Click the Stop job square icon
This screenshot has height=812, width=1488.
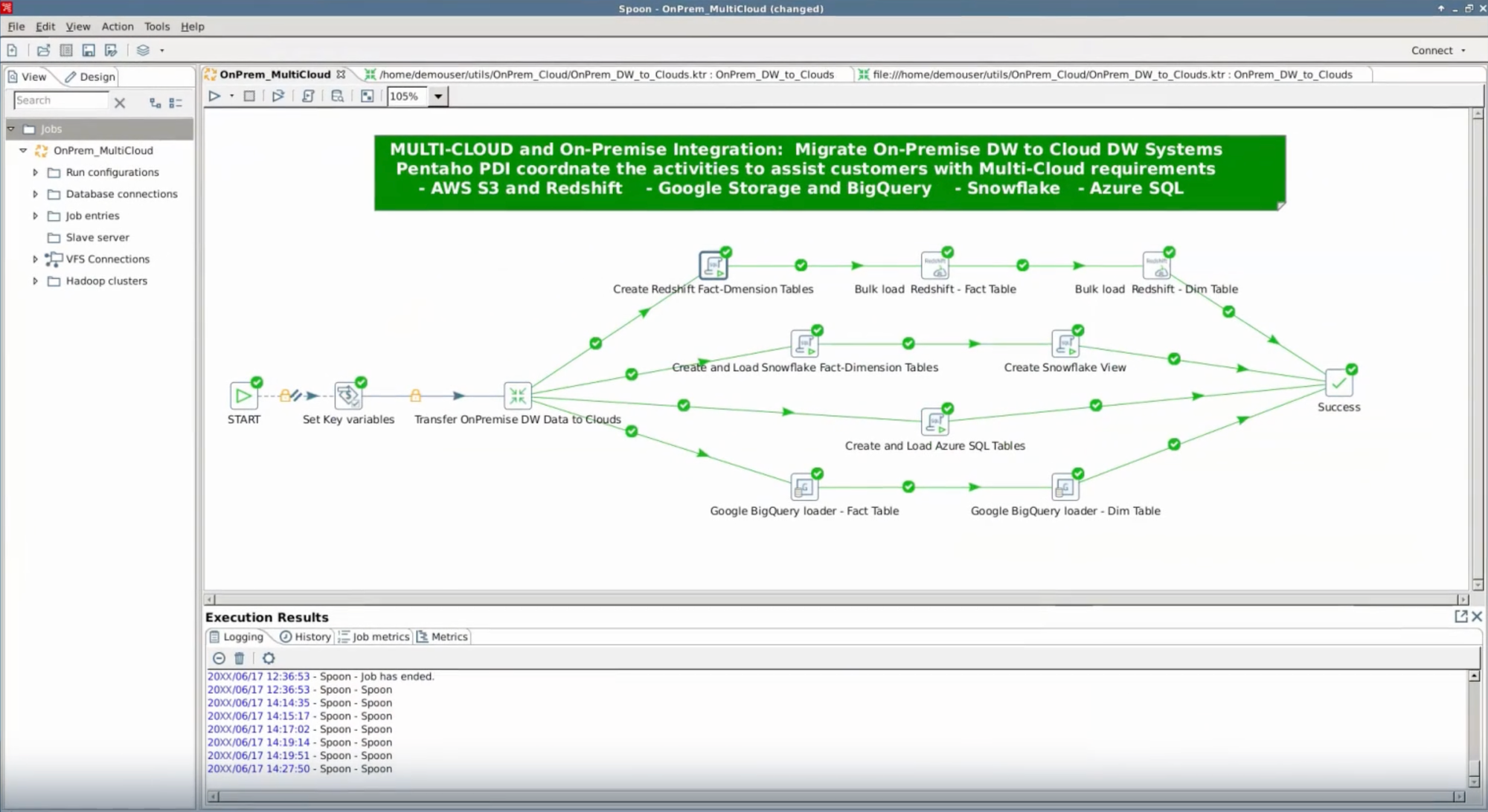tap(250, 96)
